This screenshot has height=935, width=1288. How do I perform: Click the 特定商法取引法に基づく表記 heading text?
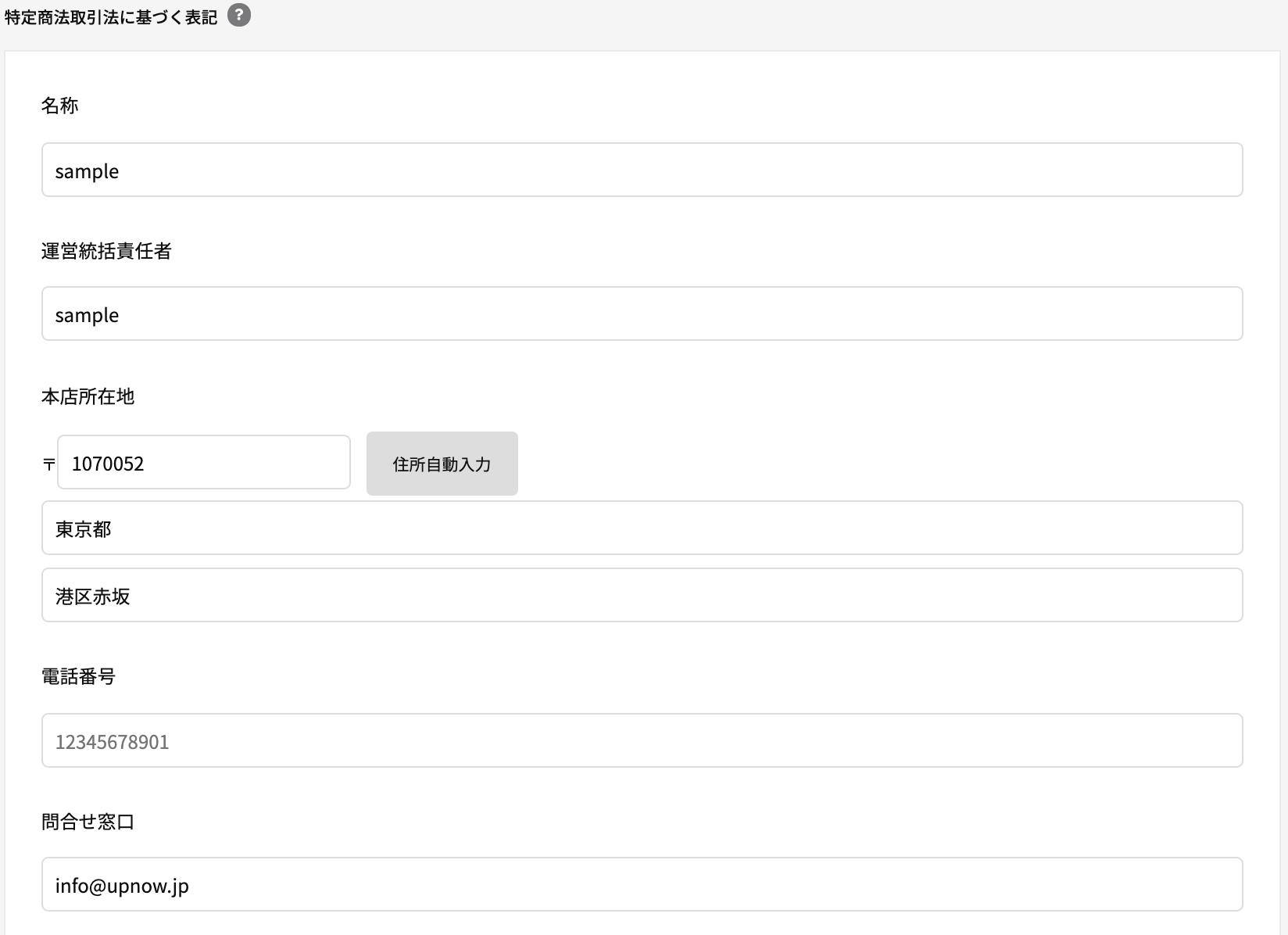pyautogui.click(x=111, y=17)
